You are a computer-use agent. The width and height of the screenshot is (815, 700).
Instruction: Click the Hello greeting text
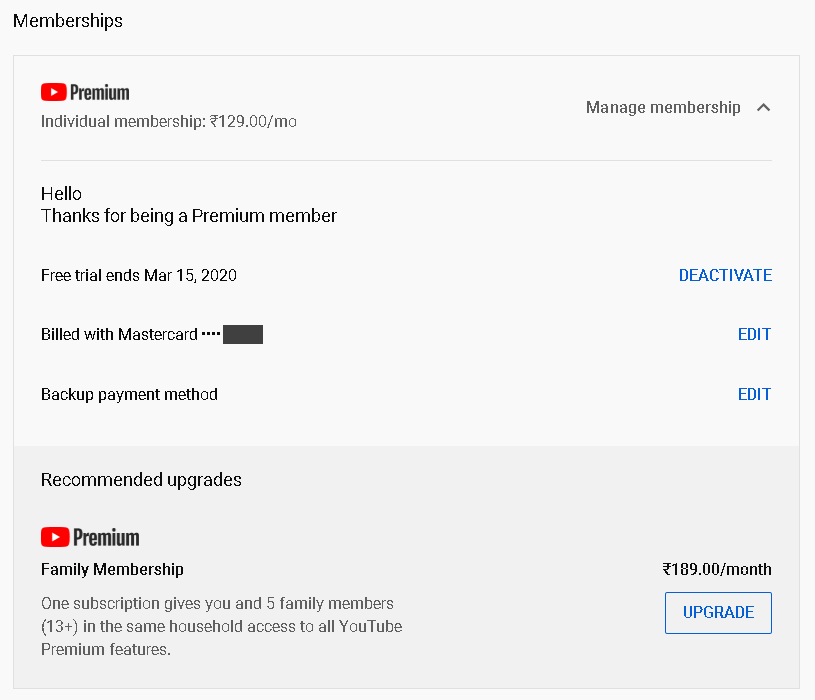[61, 194]
